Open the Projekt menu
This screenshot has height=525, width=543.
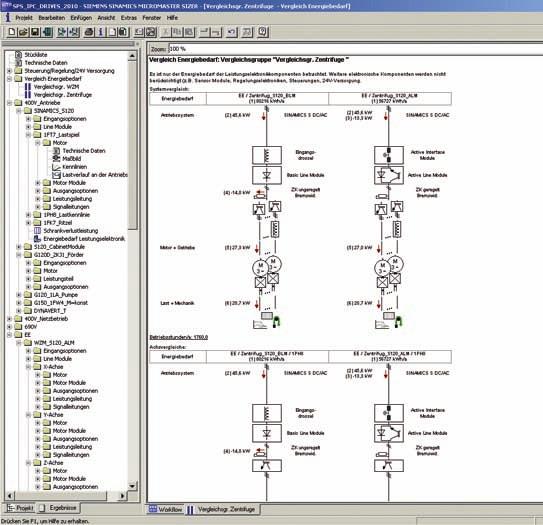(x=24, y=18)
